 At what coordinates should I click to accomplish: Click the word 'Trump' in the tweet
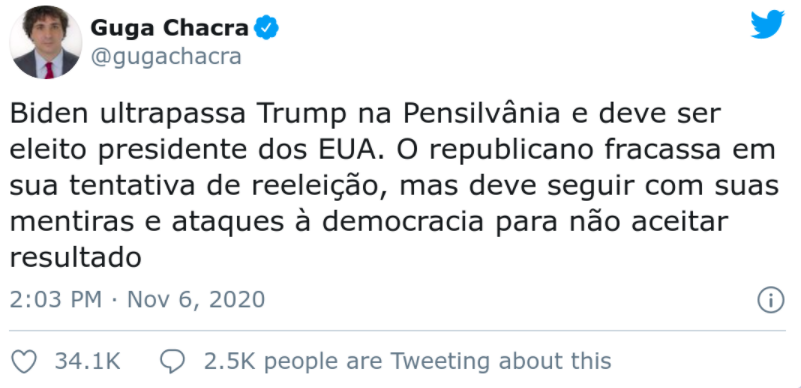tap(301, 115)
